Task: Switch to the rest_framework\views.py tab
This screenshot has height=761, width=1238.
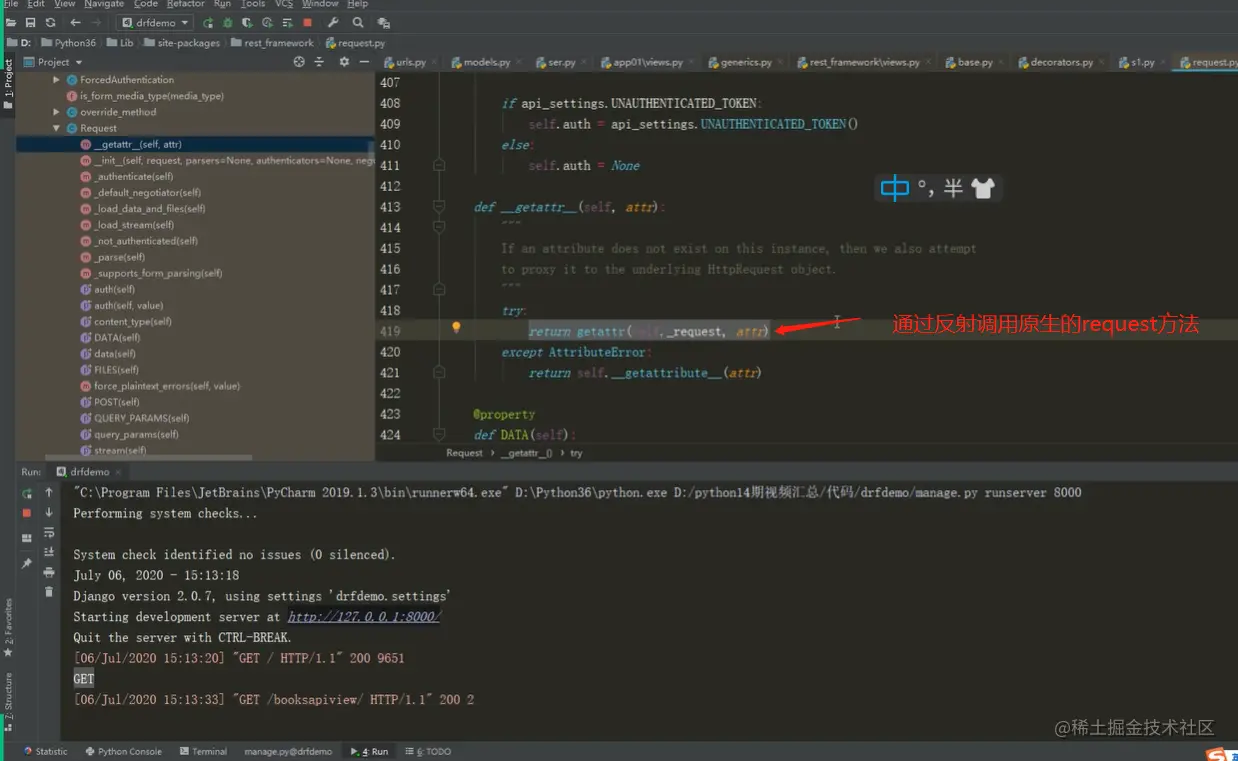Action: point(864,62)
